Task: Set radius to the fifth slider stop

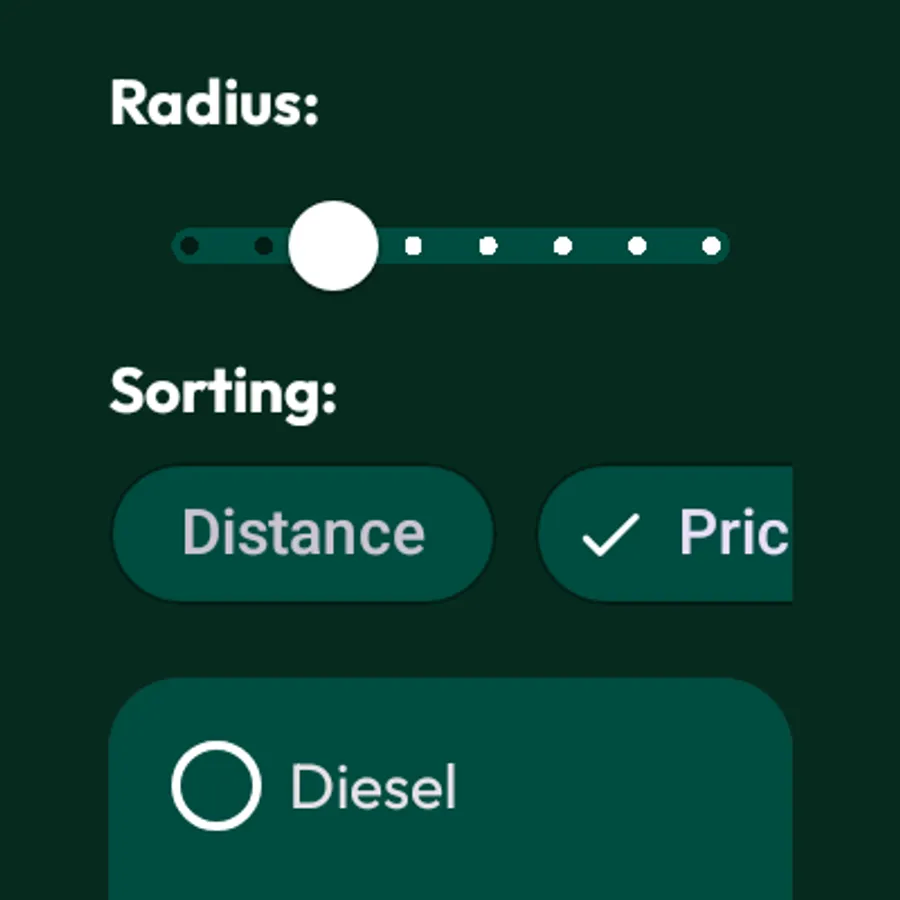Action: (488, 246)
